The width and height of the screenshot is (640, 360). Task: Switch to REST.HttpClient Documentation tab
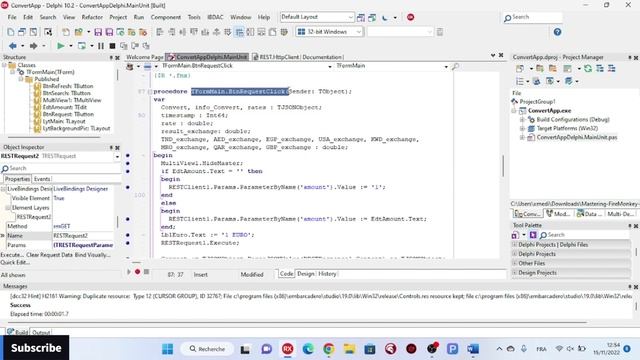pyautogui.click(x=298, y=57)
